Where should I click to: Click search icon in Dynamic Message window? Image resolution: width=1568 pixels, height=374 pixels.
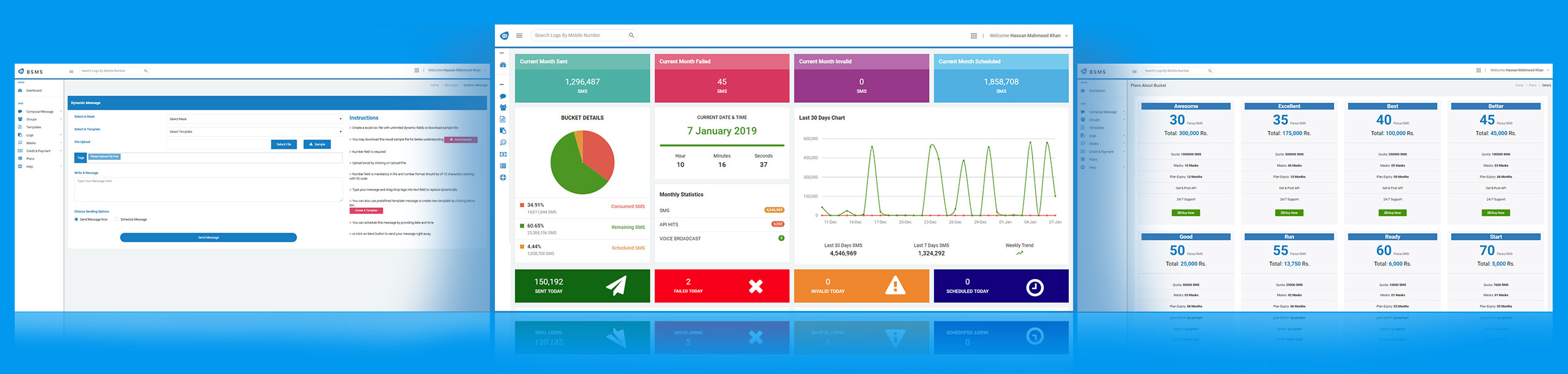[146, 71]
